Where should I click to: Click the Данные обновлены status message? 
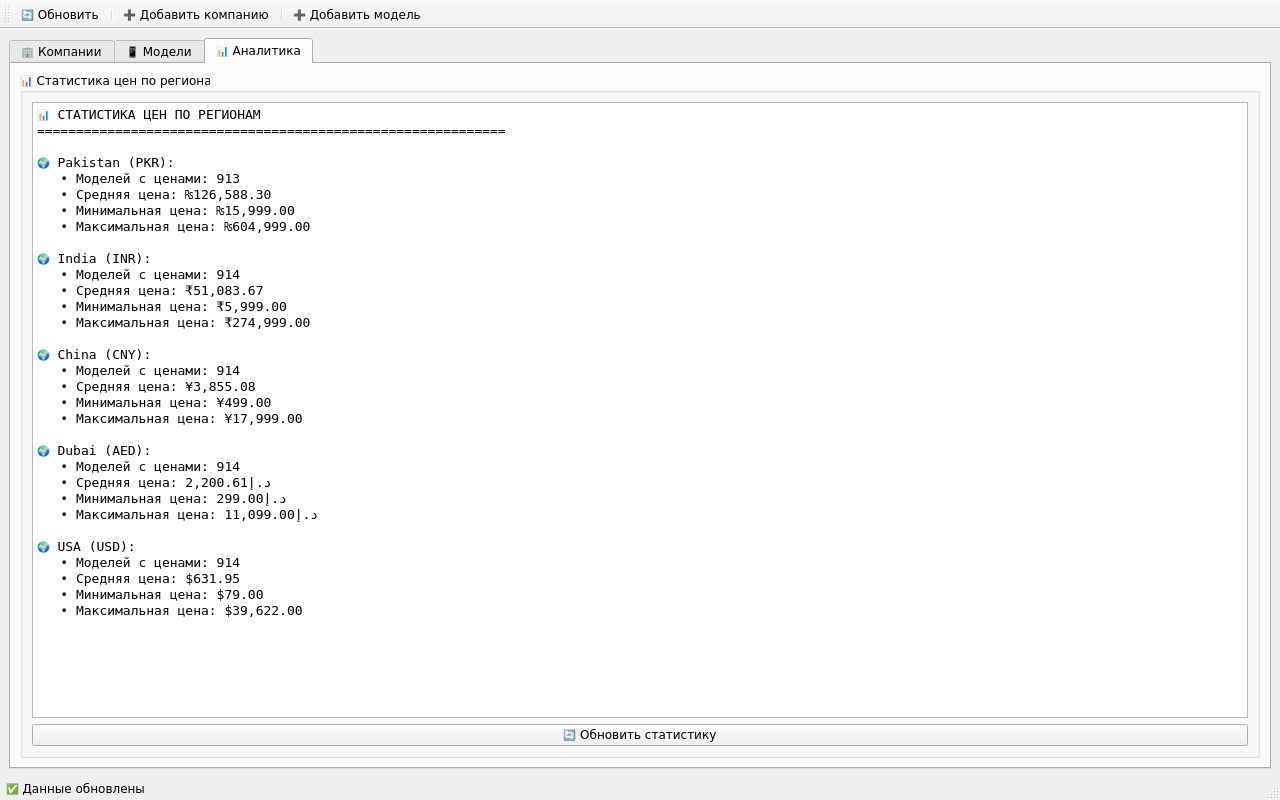[x=83, y=789]
